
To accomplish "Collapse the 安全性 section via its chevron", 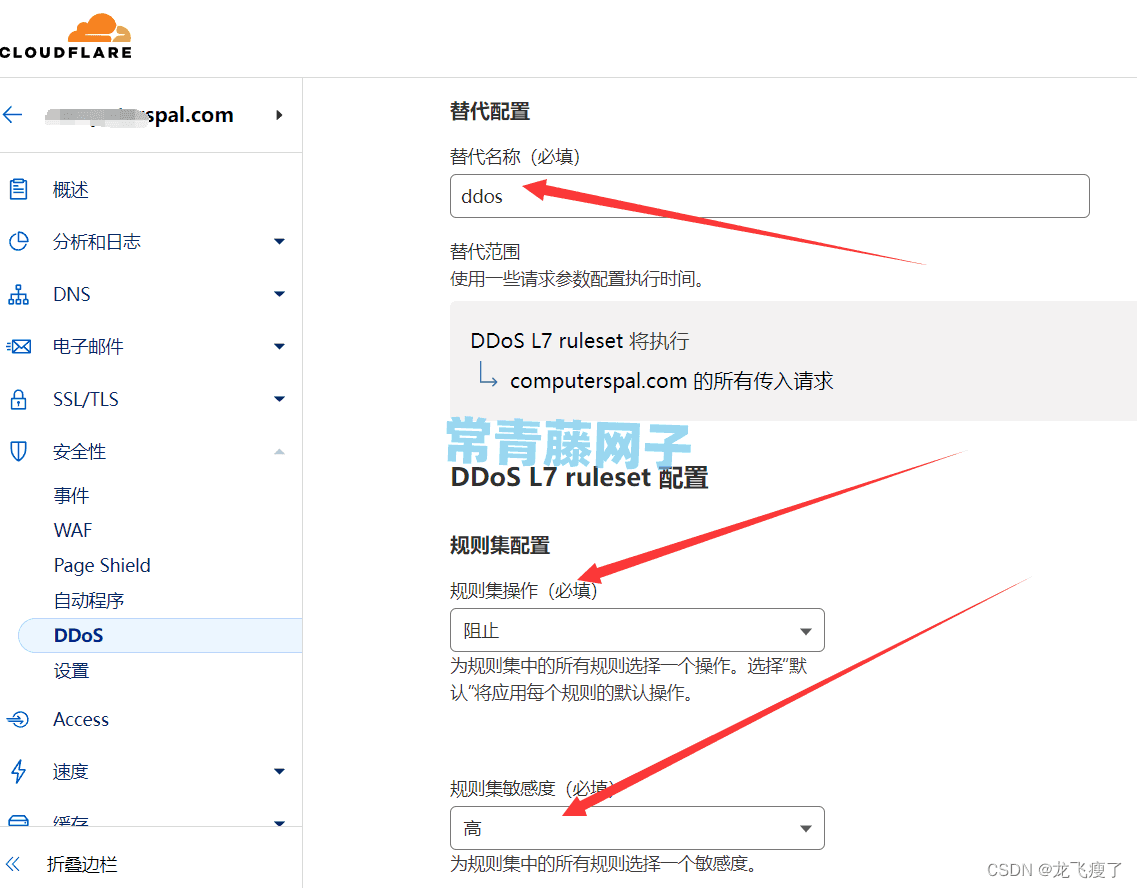I will pos(279,451).
